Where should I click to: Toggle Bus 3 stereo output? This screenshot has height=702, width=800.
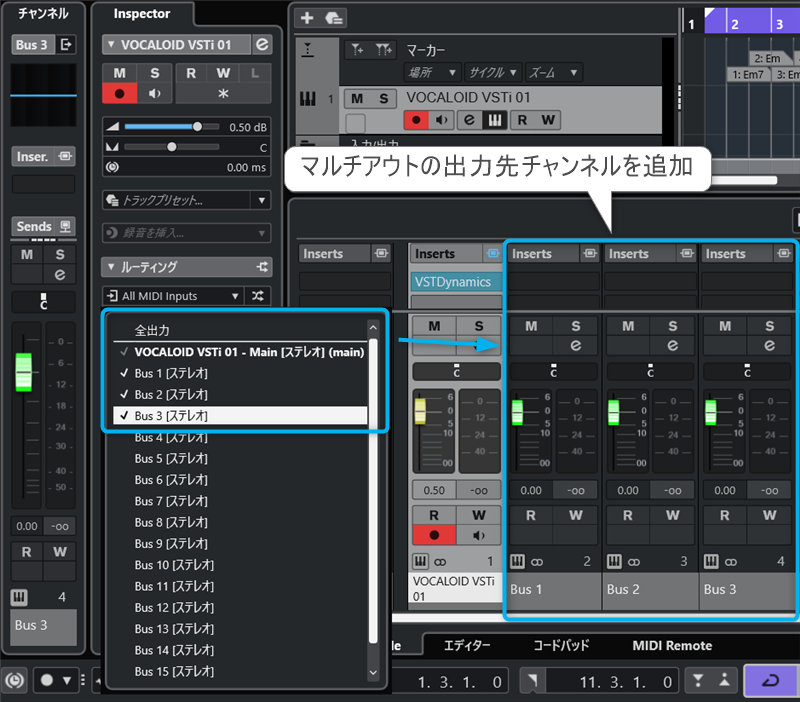pos(240,416)
